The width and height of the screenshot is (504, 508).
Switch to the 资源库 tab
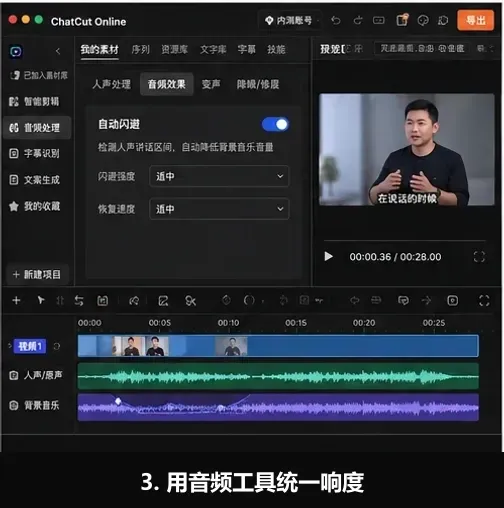tap(174, 50)
